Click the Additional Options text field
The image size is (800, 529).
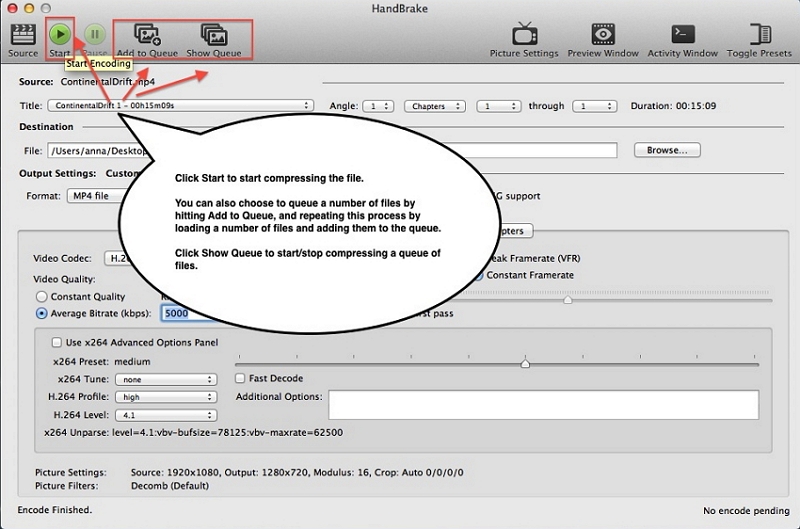(x=543, y=404)
